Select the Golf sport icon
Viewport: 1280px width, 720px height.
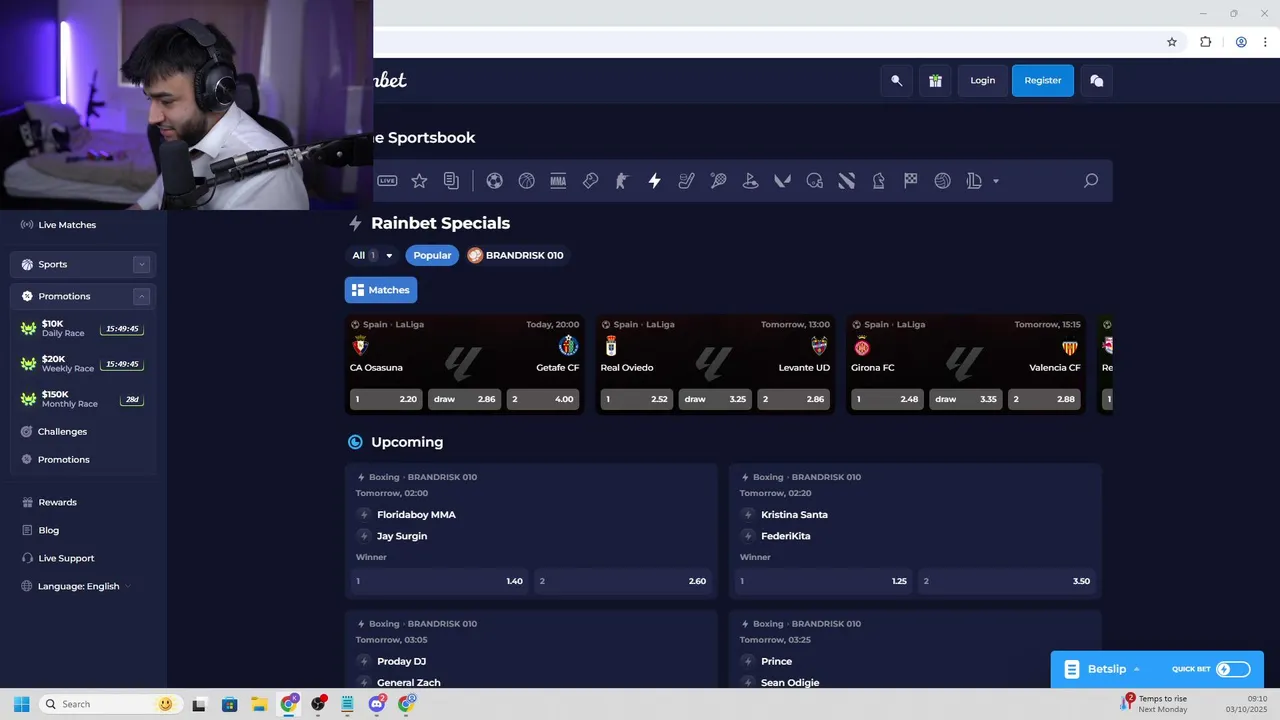coord(750,181)
